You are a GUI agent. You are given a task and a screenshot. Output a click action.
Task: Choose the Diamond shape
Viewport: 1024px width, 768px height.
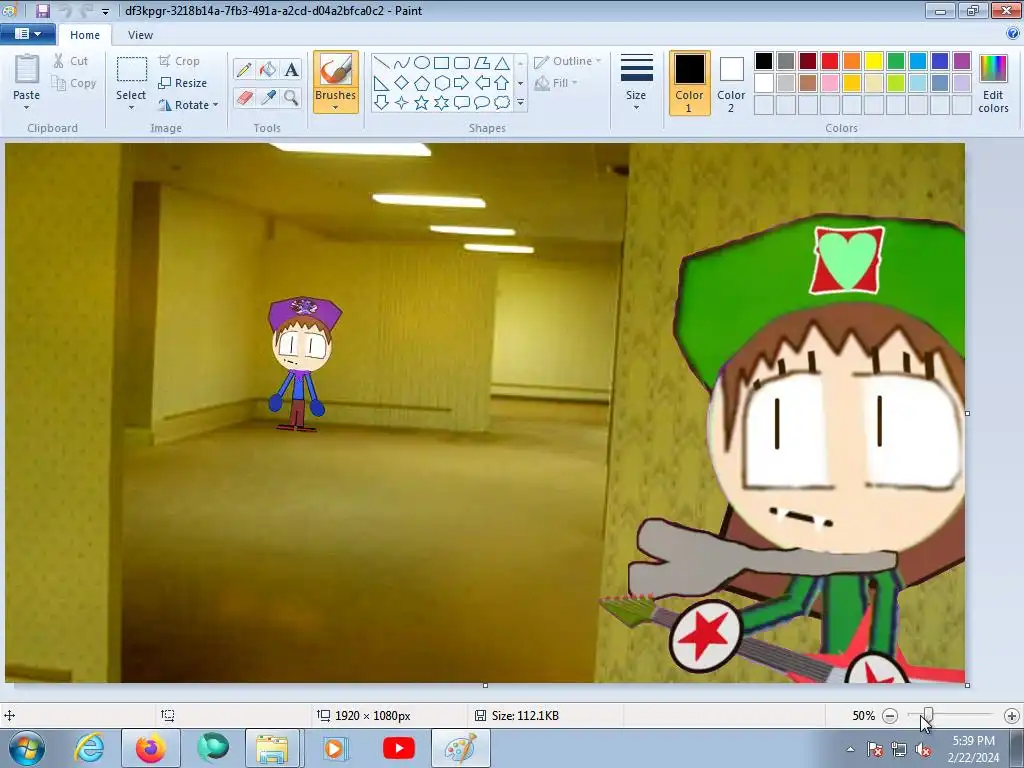click(x=402, y=83)
